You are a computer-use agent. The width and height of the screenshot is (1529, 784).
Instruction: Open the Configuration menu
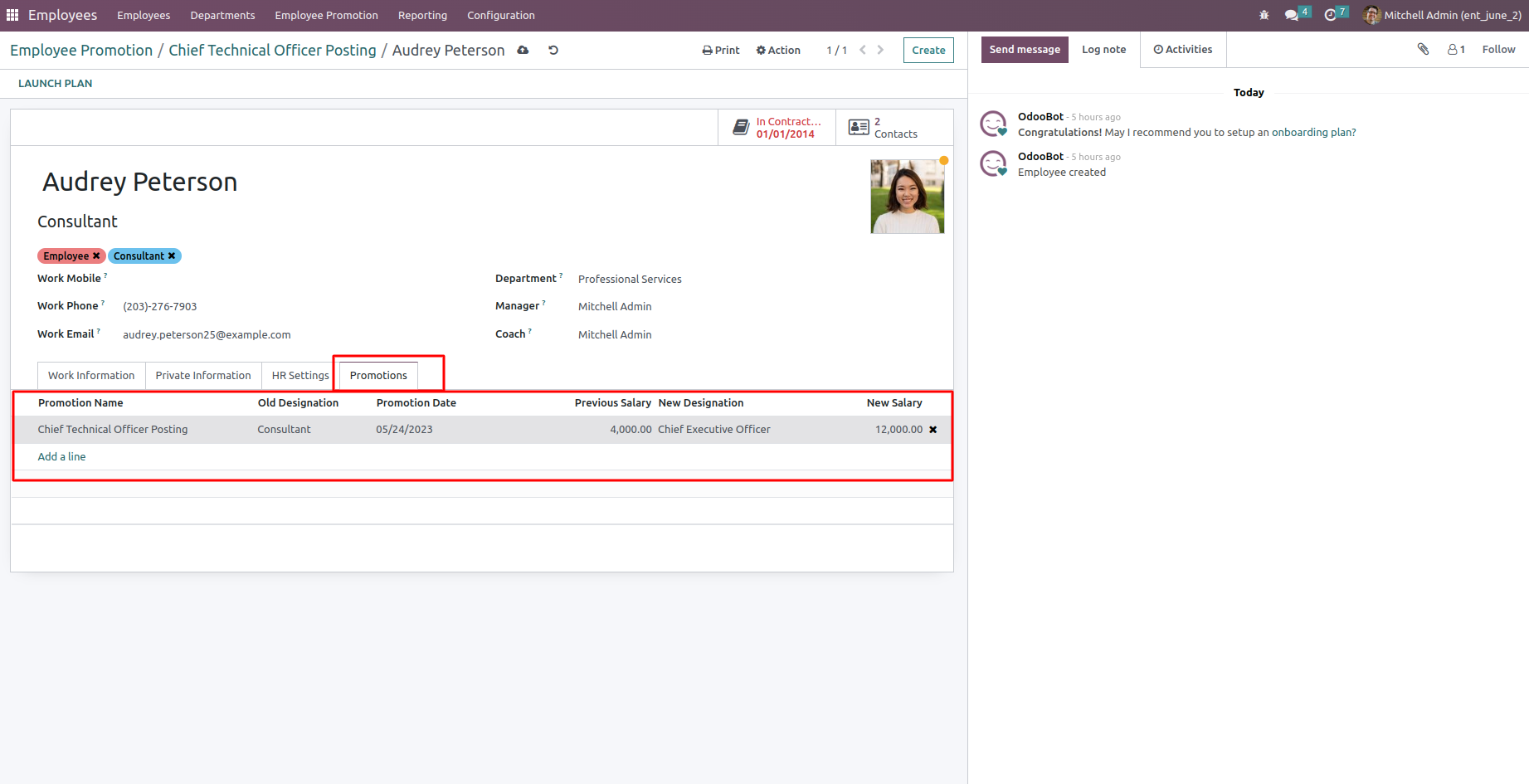point(501,15)
